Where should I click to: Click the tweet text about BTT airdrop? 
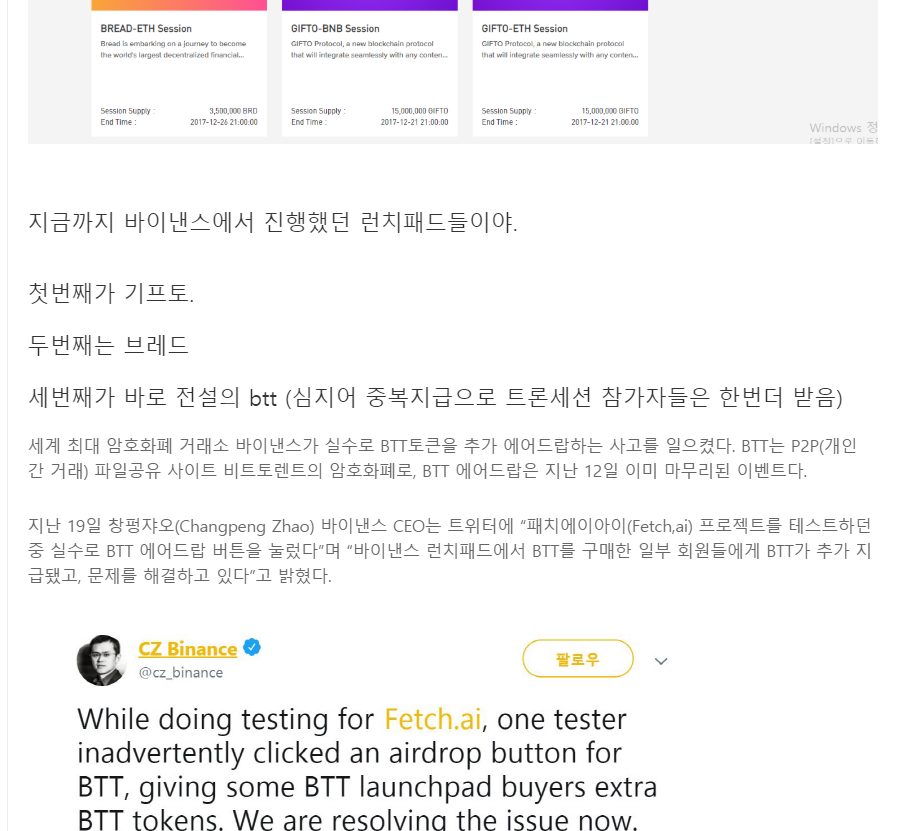pyautogui.click(x=367, y=769)
